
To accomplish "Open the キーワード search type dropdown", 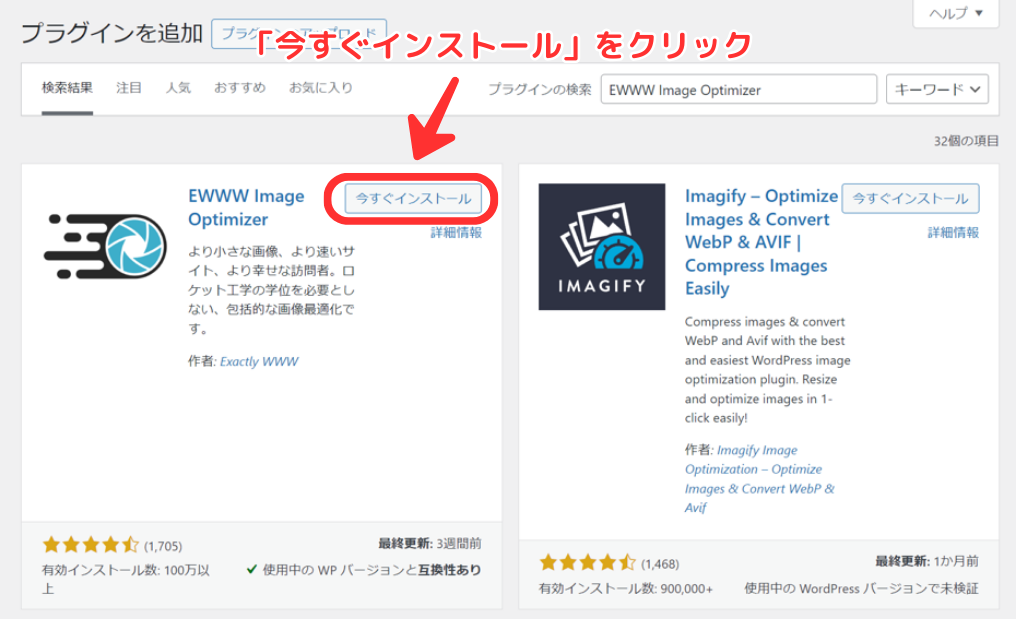I will pyautogui.click(x=937, y=89).
